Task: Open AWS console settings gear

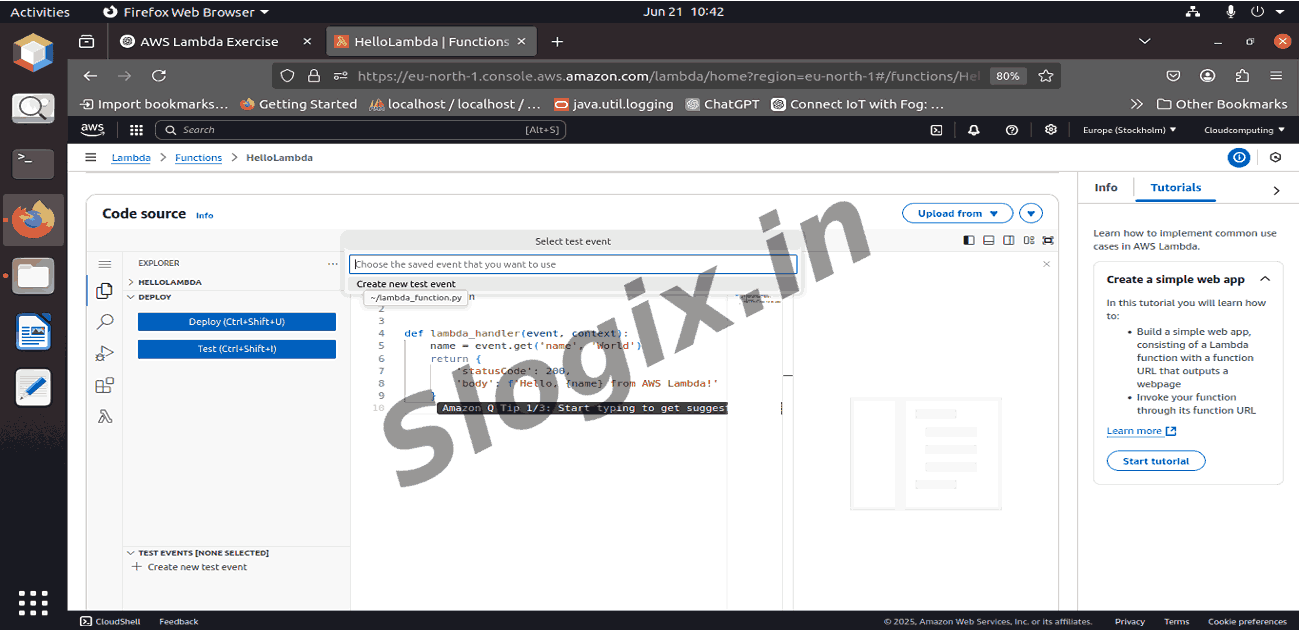Action: 1050,130
